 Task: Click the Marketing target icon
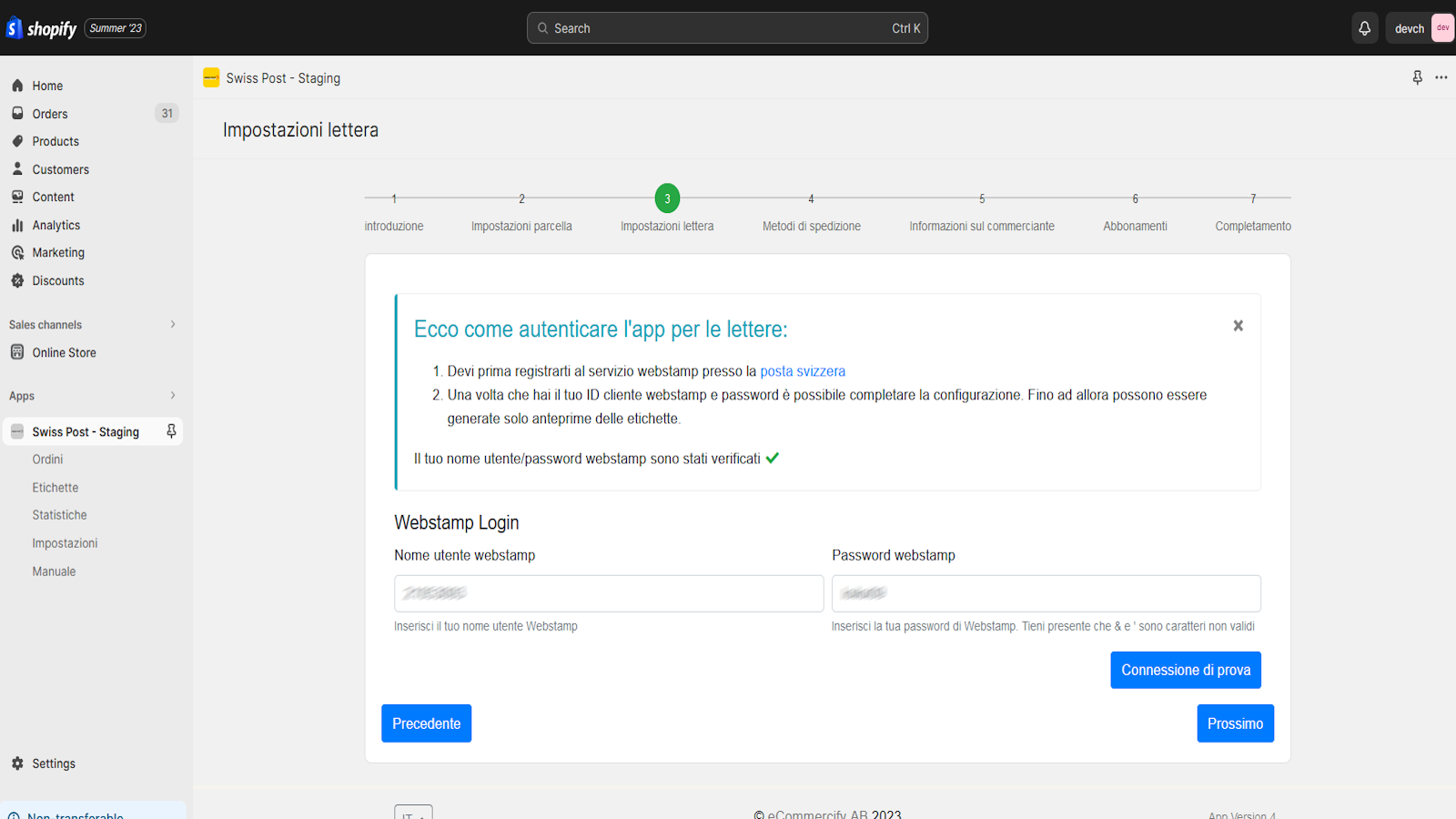(x=17, y=253)
